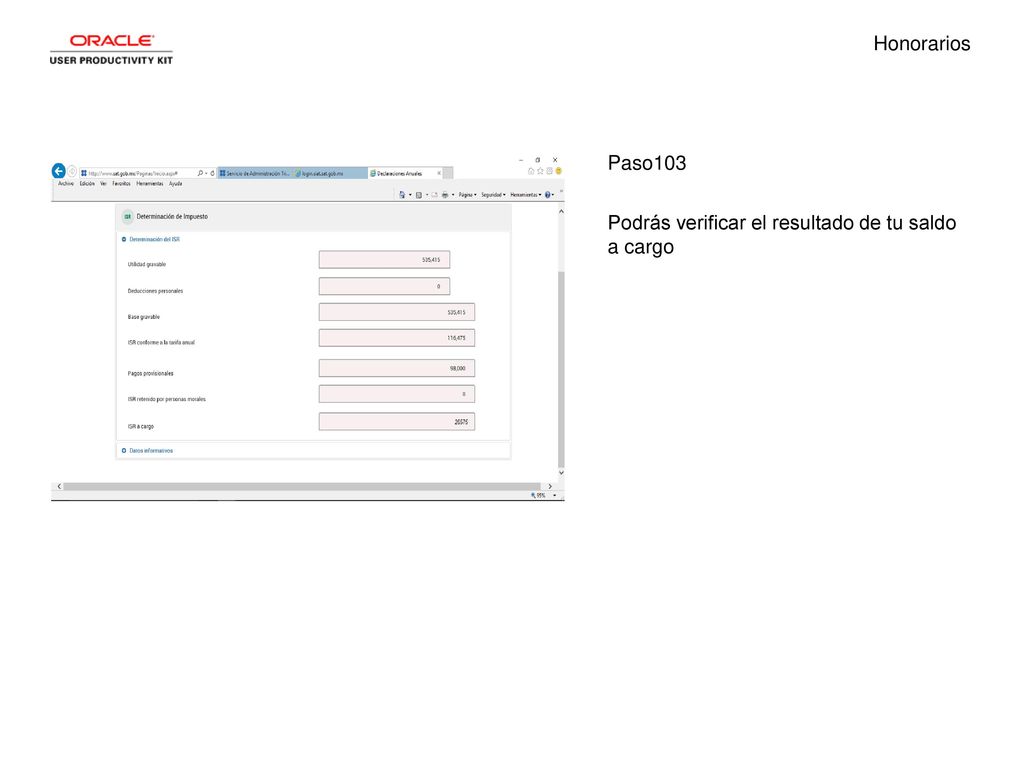The image size is (1024, 768).
Task: Open the Archivo menu
Action: (66, 184)
